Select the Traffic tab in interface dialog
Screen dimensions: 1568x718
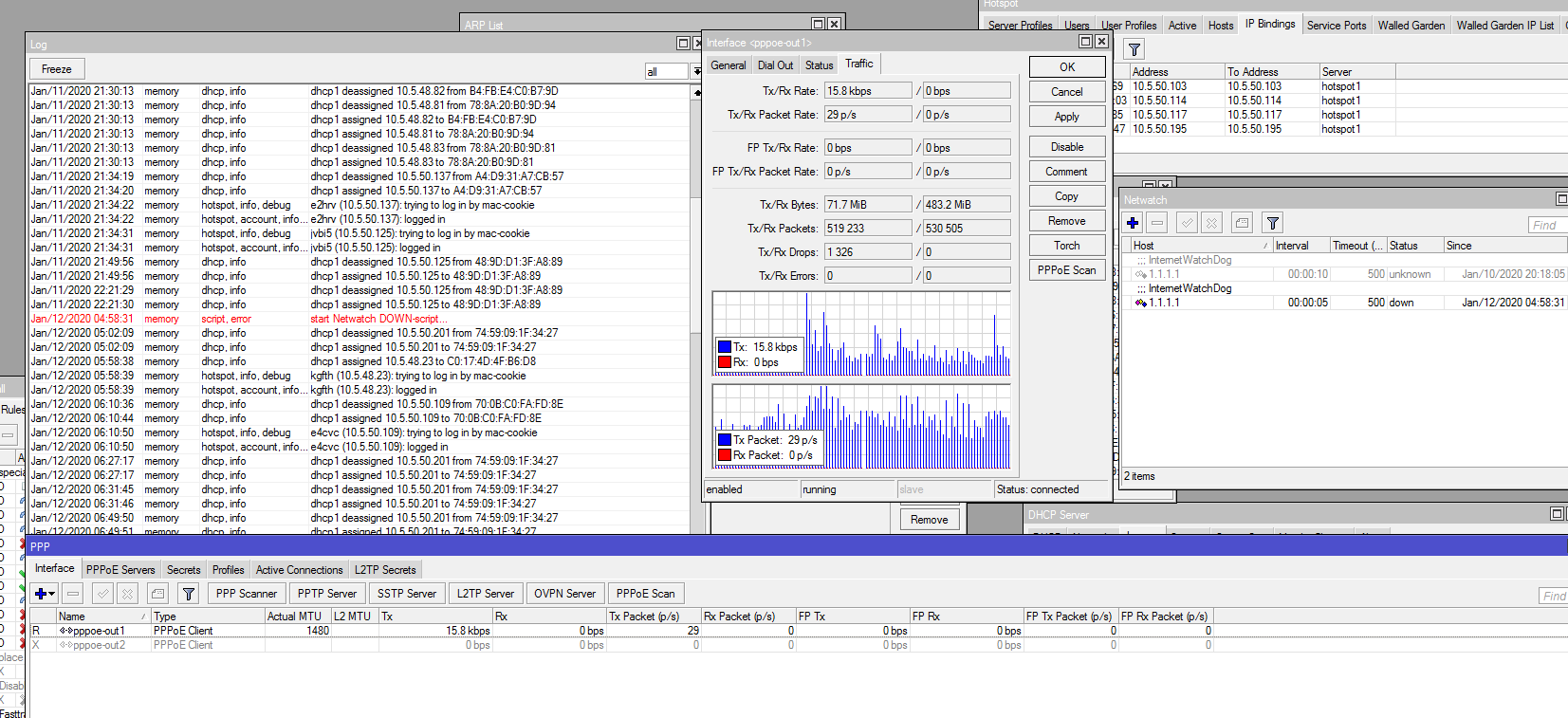(x=859, y=64)
